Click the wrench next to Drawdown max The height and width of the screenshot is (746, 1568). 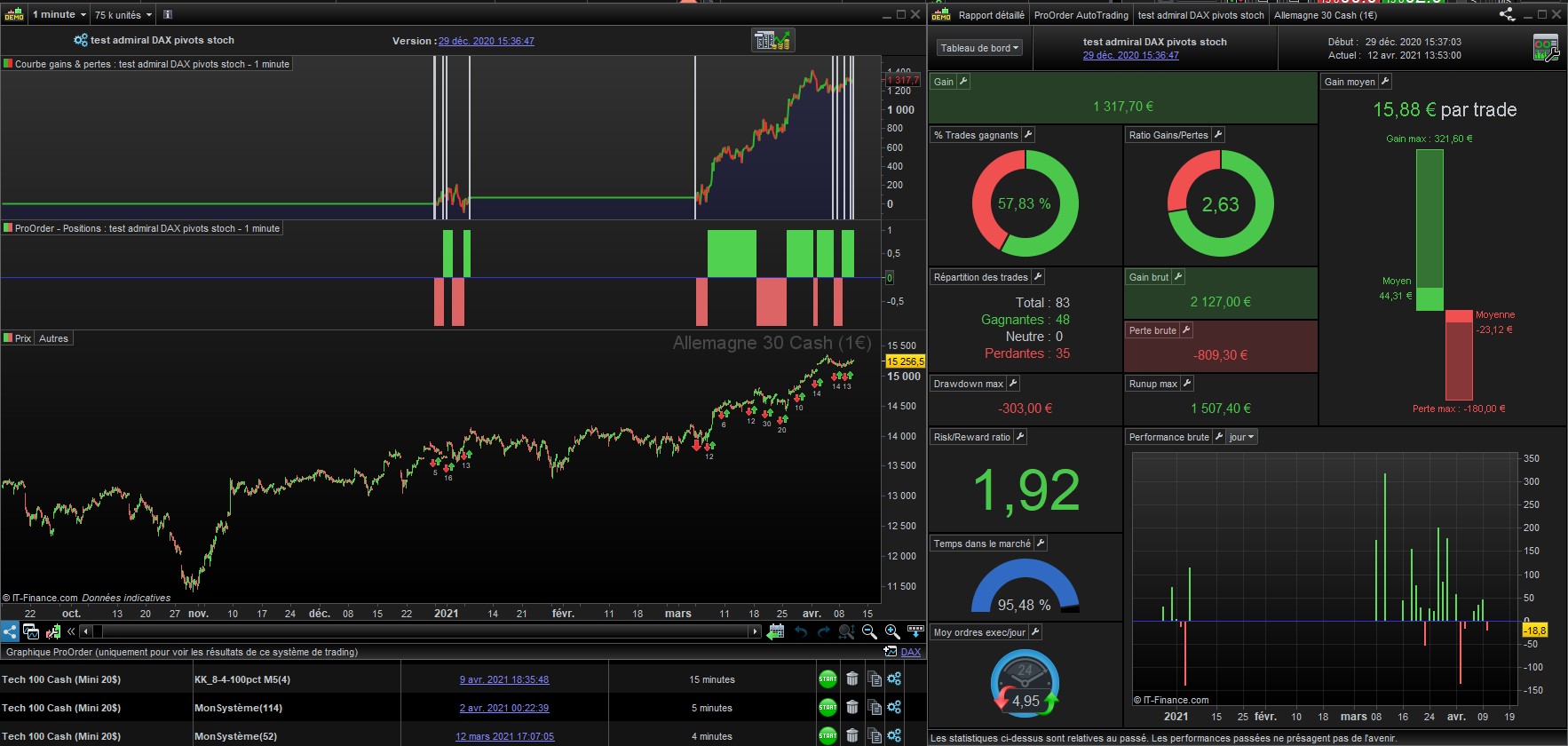click(x=1013, y=384)
